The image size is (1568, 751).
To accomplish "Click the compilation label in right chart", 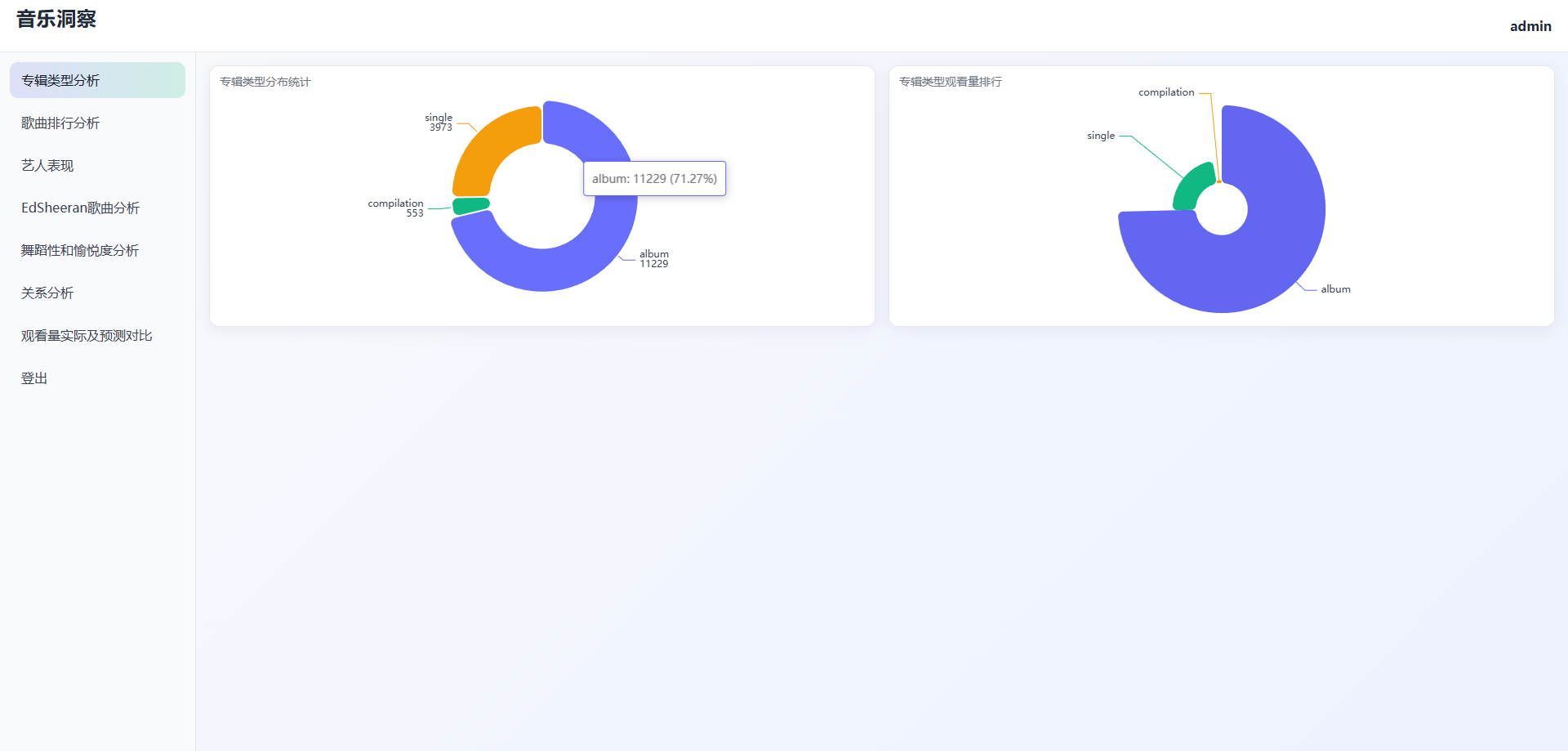I will pyautogui.click(x=1166, y=92).
